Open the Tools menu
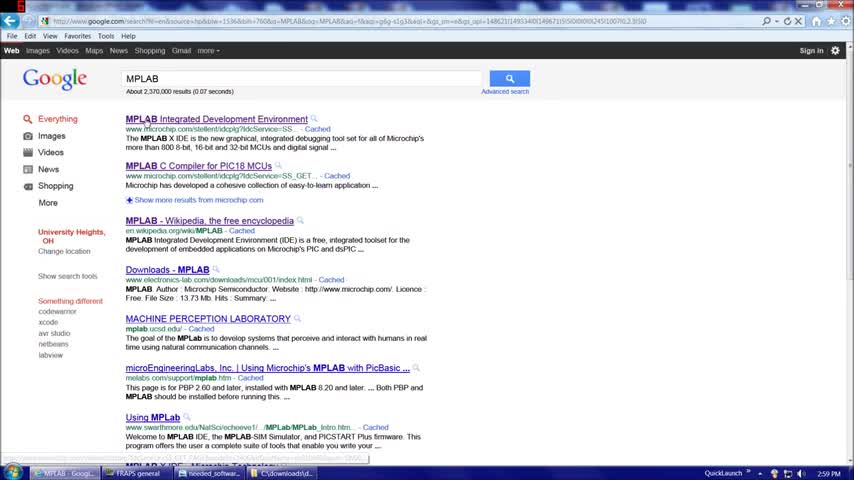 (x=106, y=36)
